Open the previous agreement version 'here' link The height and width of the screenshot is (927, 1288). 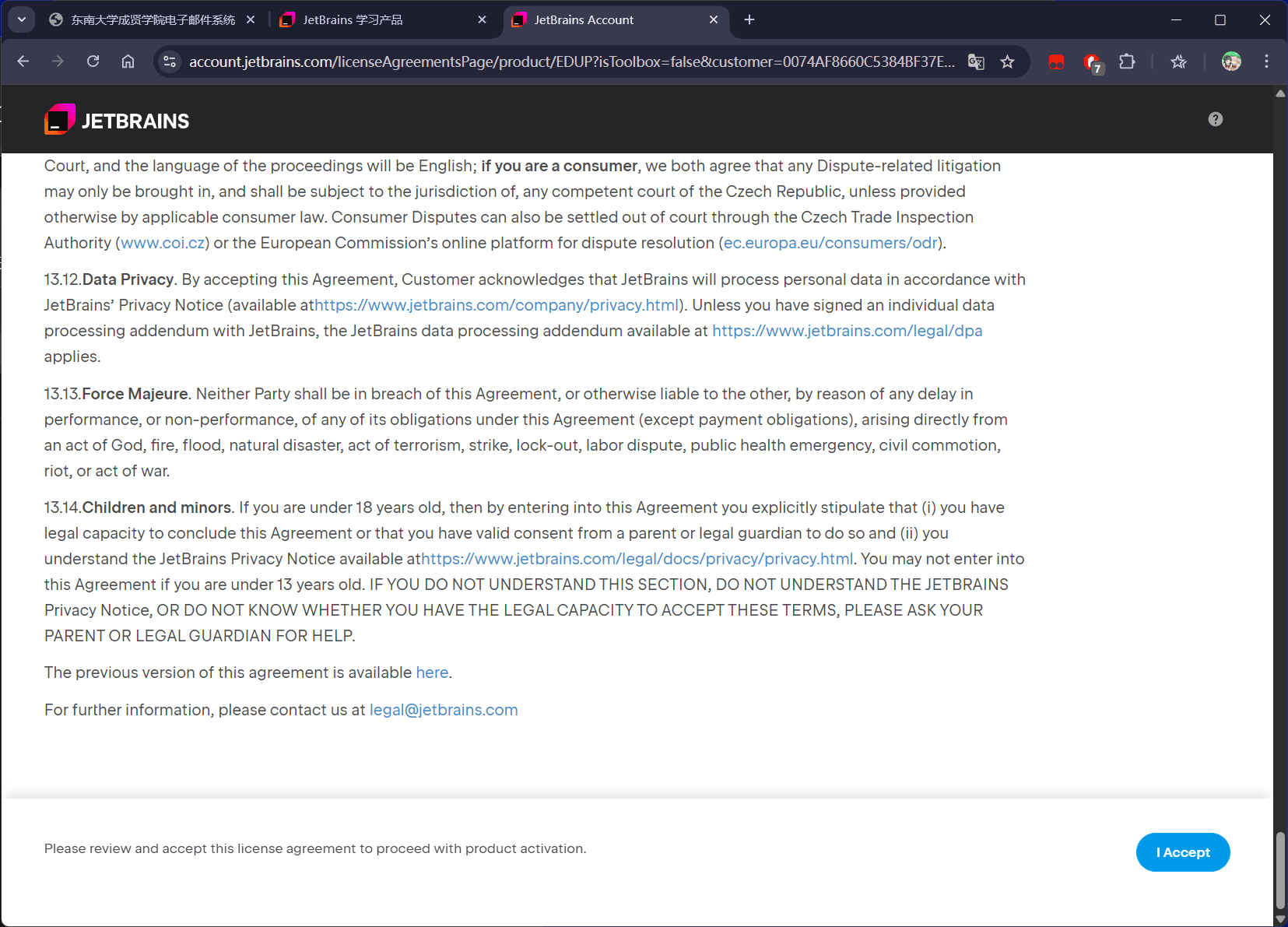point(432,672)
